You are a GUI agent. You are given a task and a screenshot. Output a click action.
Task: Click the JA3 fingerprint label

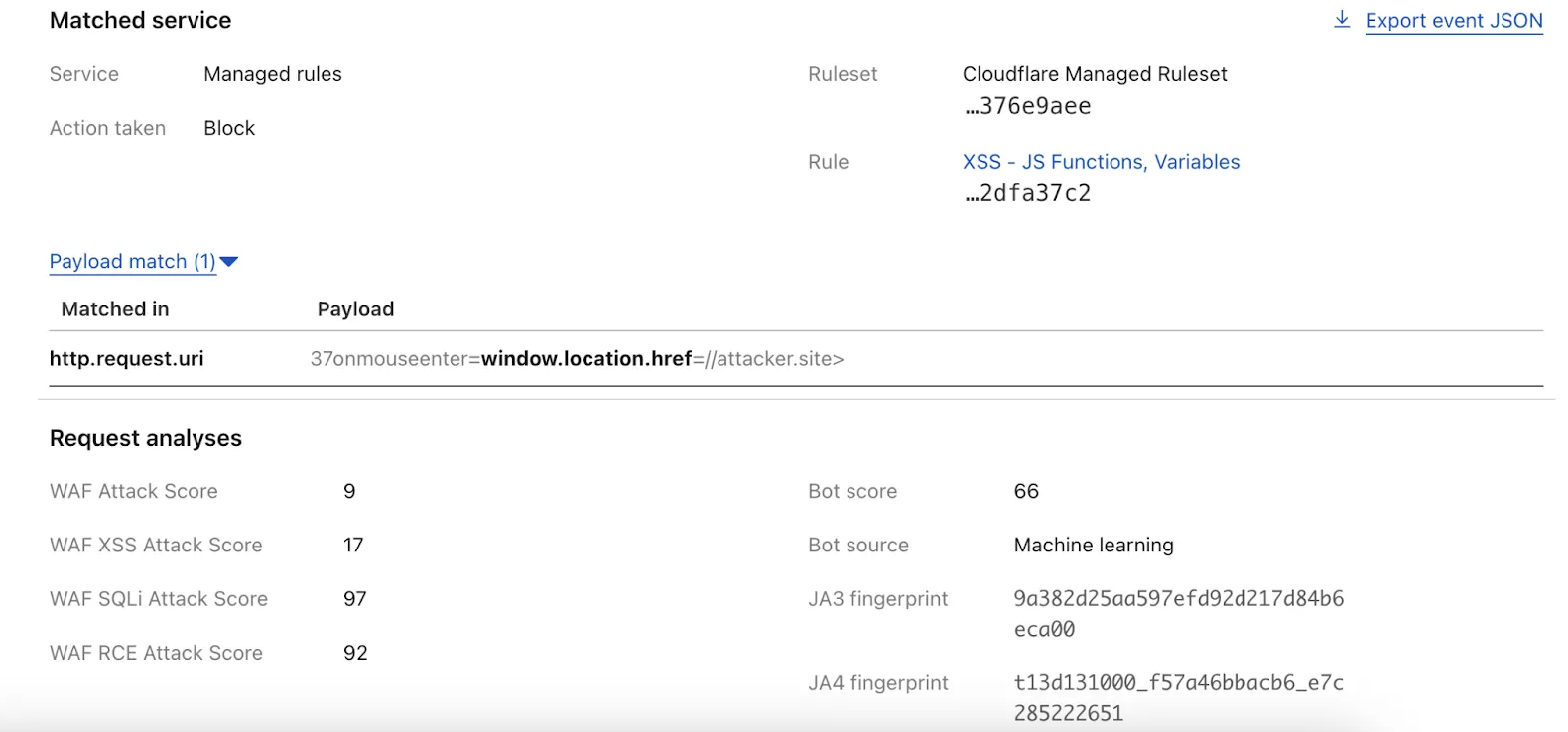pyautogui.click(x=878, y=599)
